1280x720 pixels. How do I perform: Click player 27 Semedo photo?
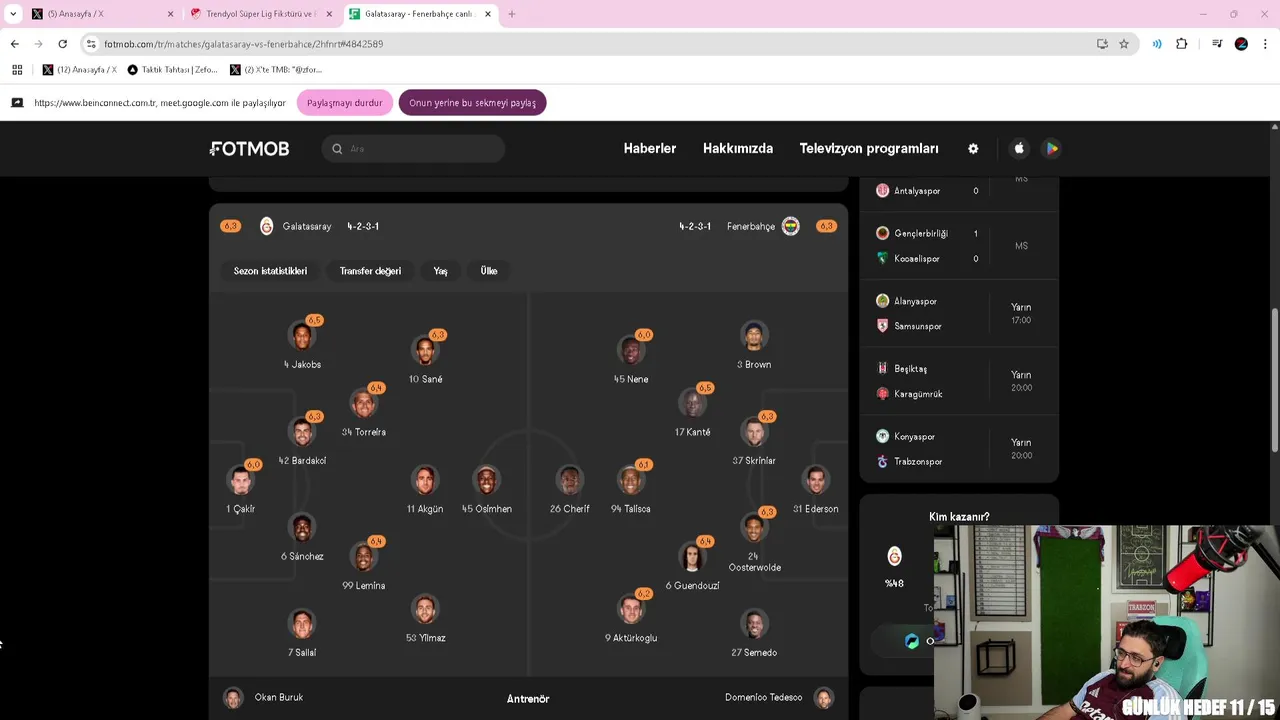point(754,624)
